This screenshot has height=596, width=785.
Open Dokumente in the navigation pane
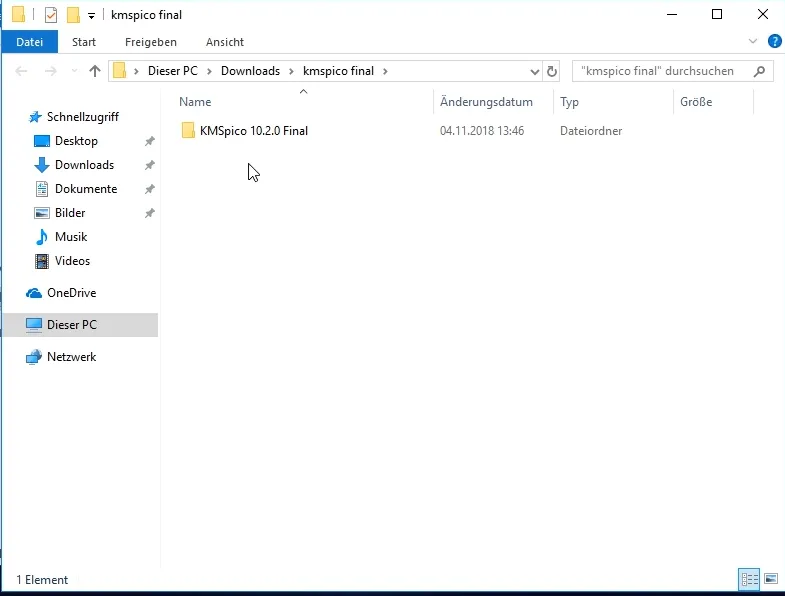click(x=86, y=189)
